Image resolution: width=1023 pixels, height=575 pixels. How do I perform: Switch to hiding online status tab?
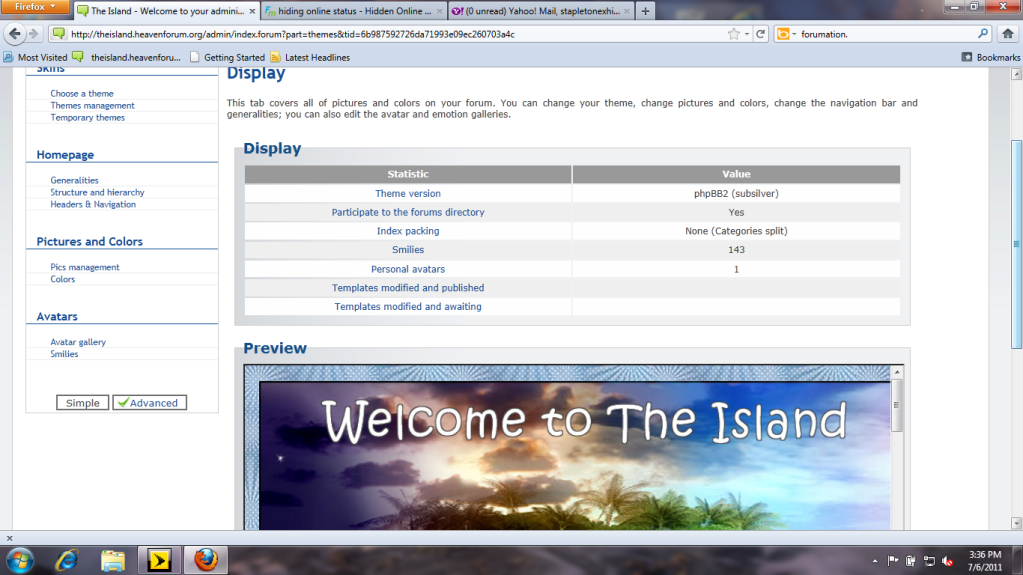tap(349, 11)
